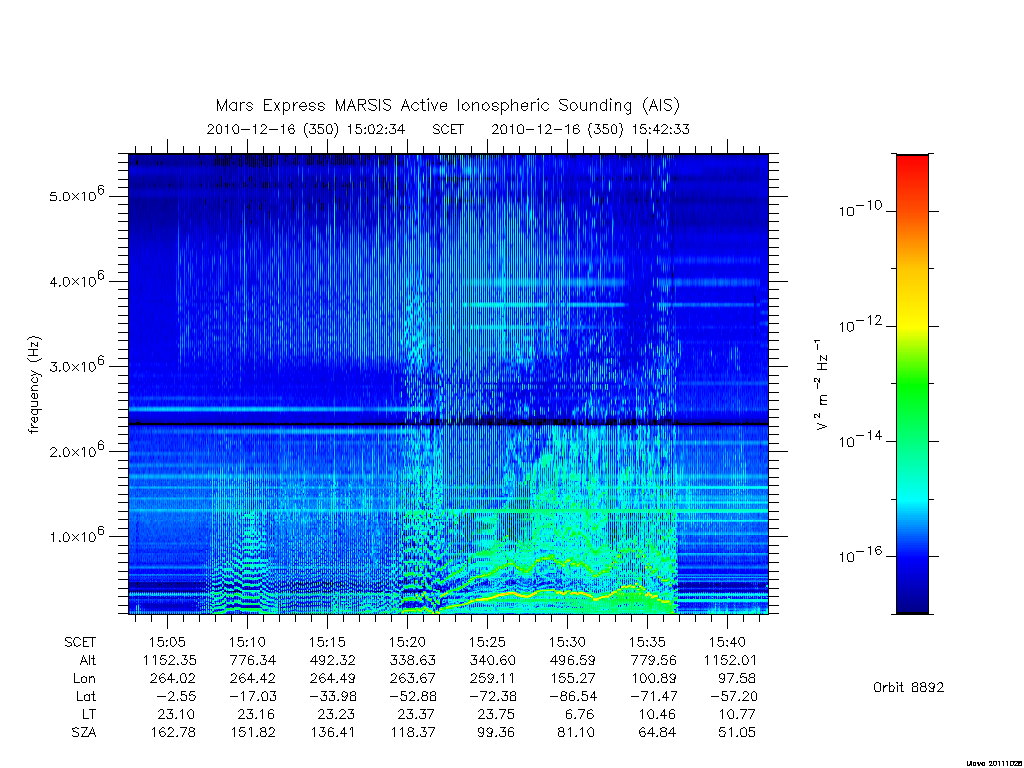Viewport: 1024px width, 768px height.
Task: Click the '4.0×10^6' frequency tick label
Action: 76,280
